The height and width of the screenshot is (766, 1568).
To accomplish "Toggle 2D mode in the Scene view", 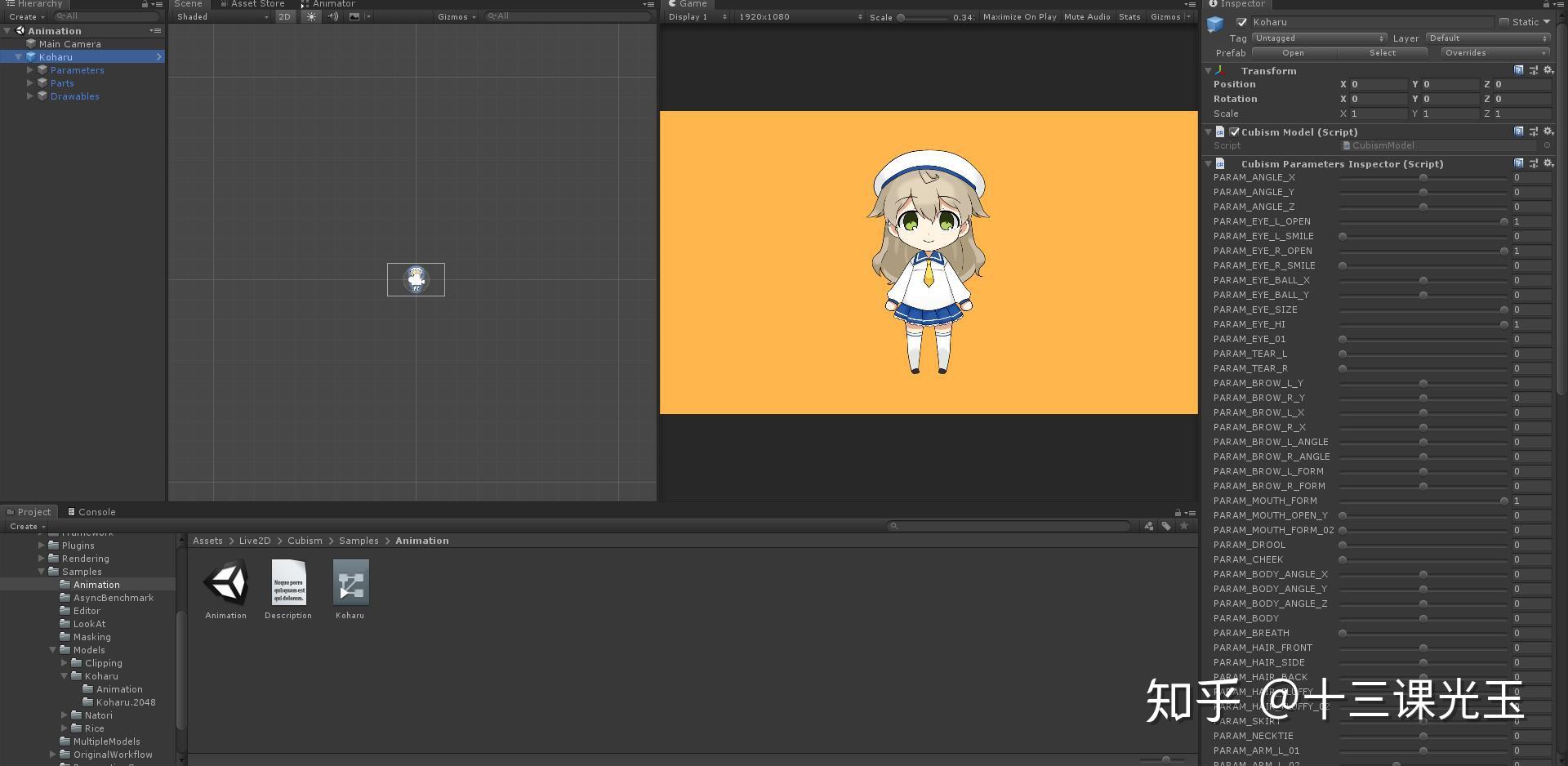I will tap(283, 16).
